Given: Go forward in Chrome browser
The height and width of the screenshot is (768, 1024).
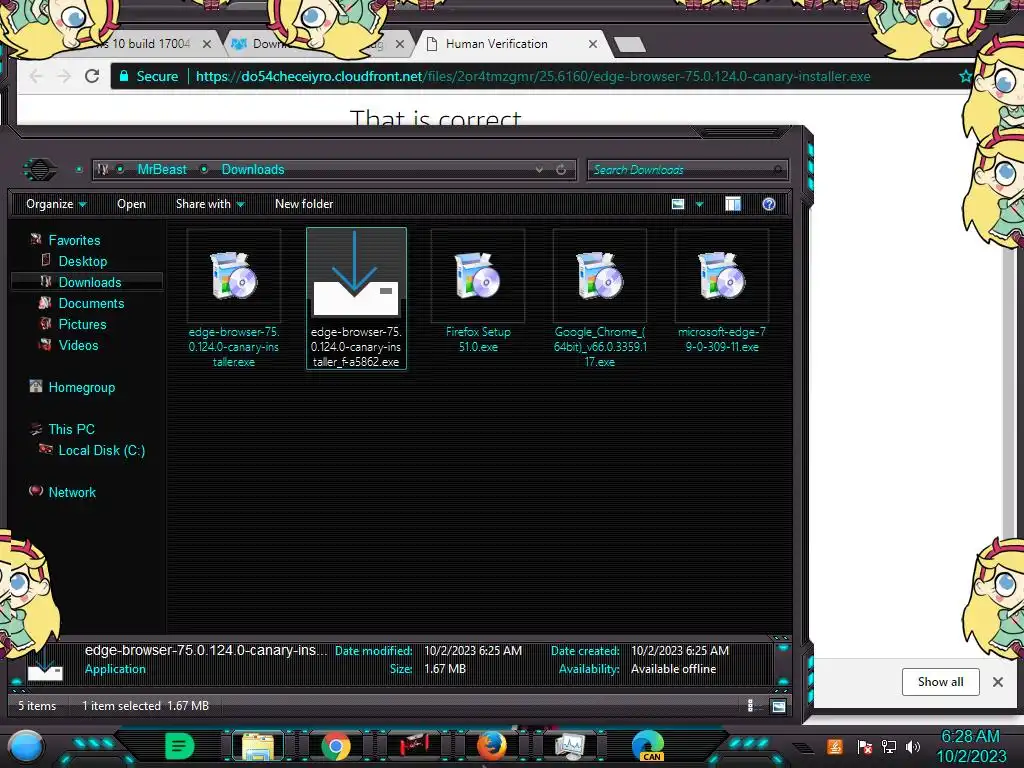Looking at the screenshot, I should click(63, 76).
